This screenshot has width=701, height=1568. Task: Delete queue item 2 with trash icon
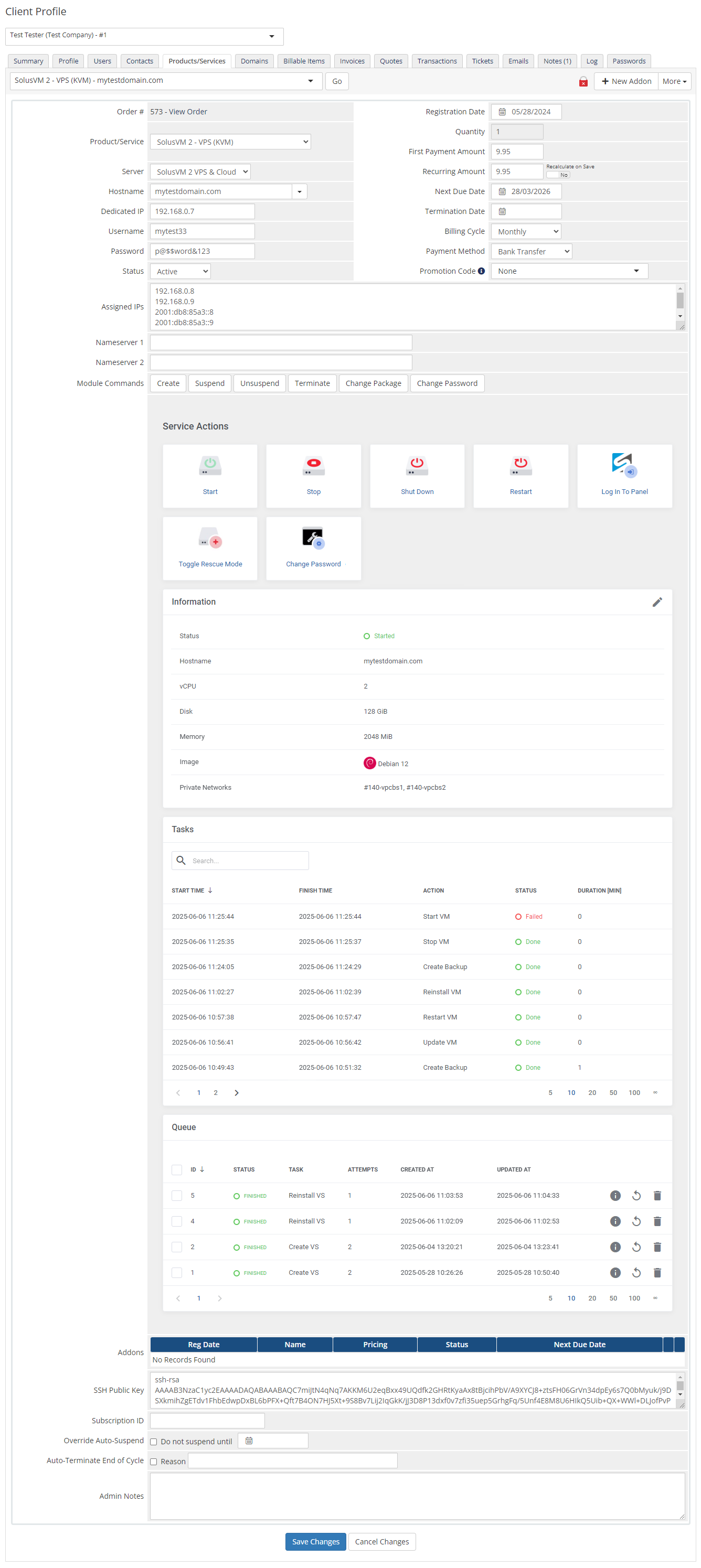click(x=657, y=1247)
